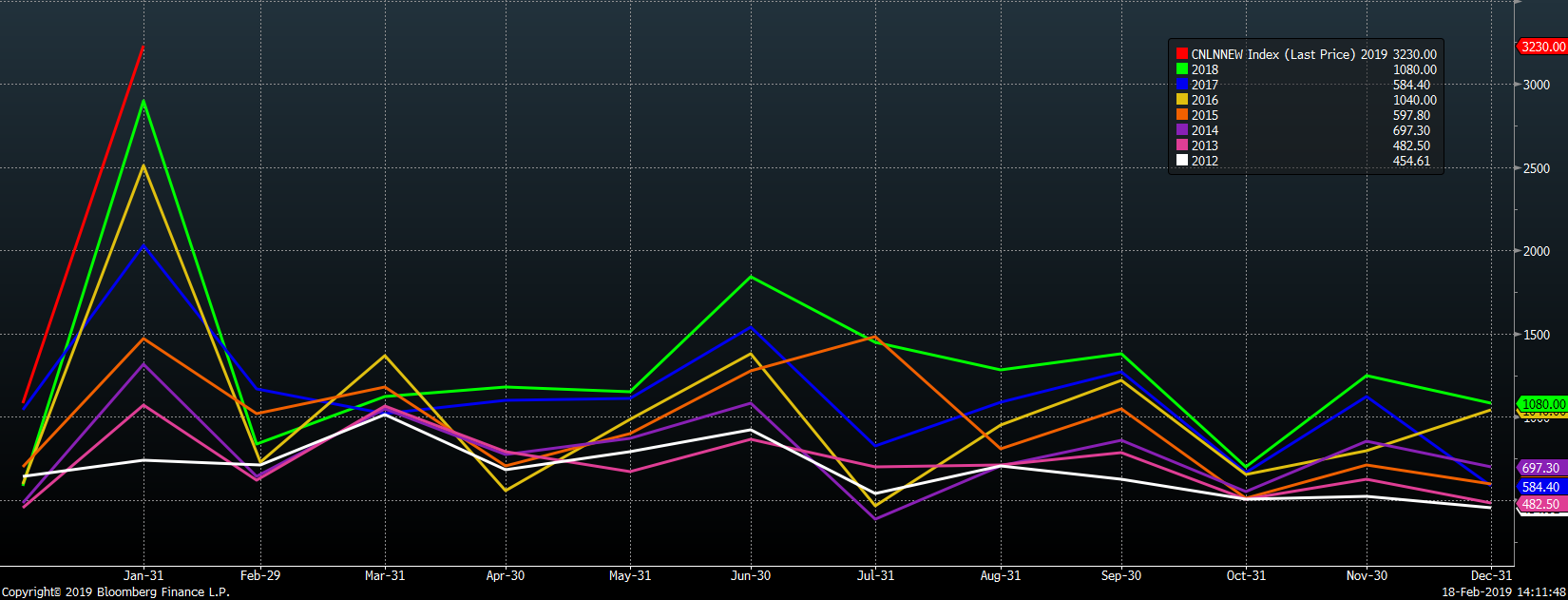Click the blue 2017 legend swatch

click(1182, 85)
